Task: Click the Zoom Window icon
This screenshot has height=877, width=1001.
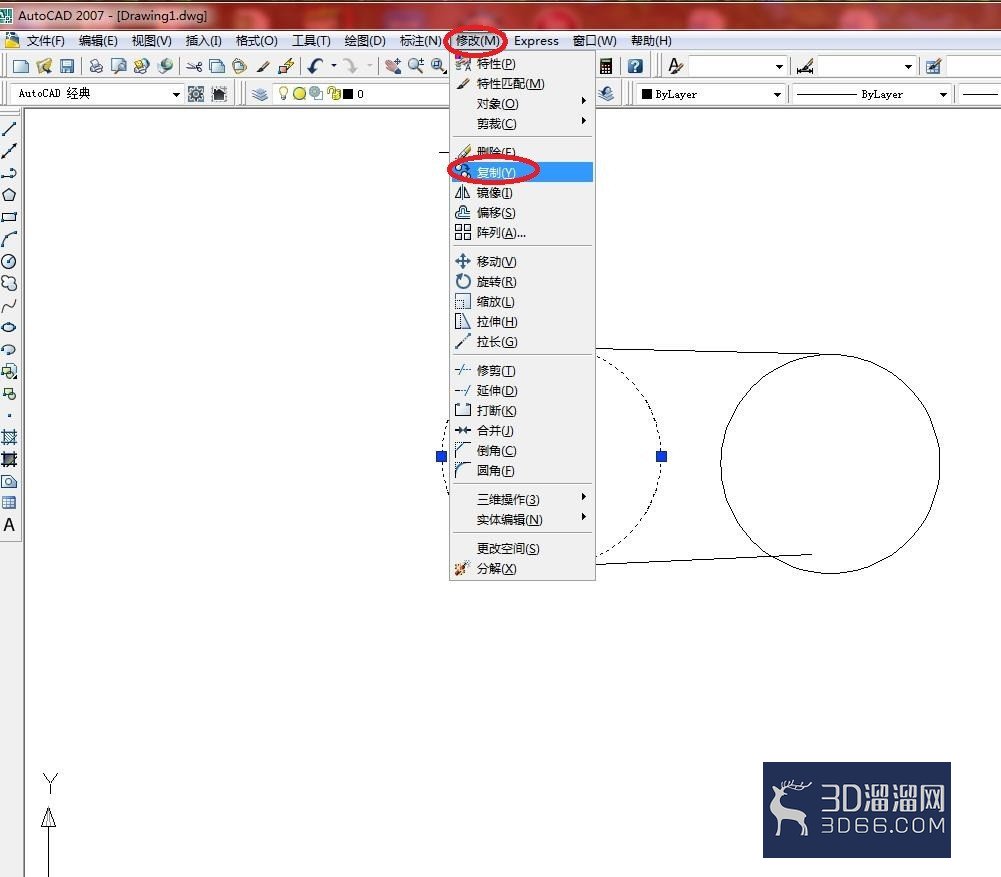Action: coord(438,66)
